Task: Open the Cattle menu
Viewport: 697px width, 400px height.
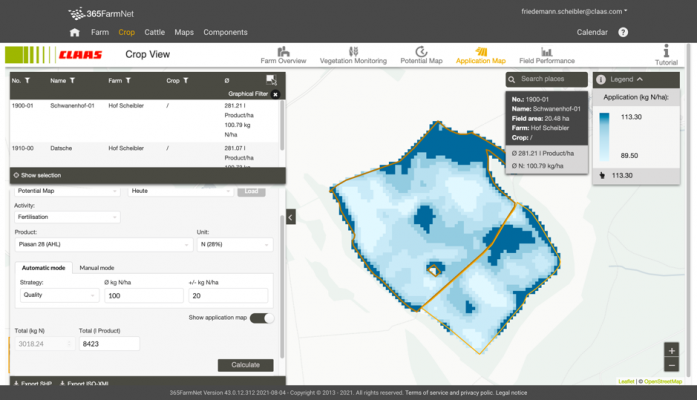Action: (154, 32)
